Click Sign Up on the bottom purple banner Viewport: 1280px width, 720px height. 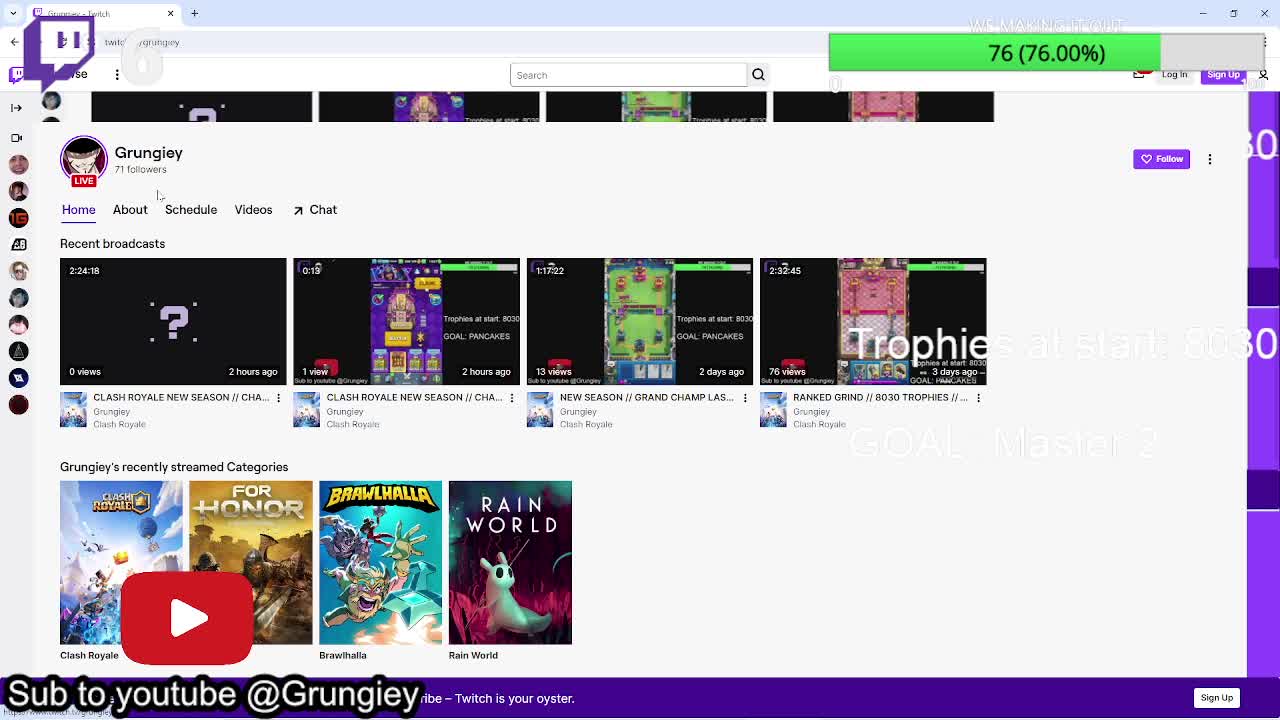(x=1216, y=698)
